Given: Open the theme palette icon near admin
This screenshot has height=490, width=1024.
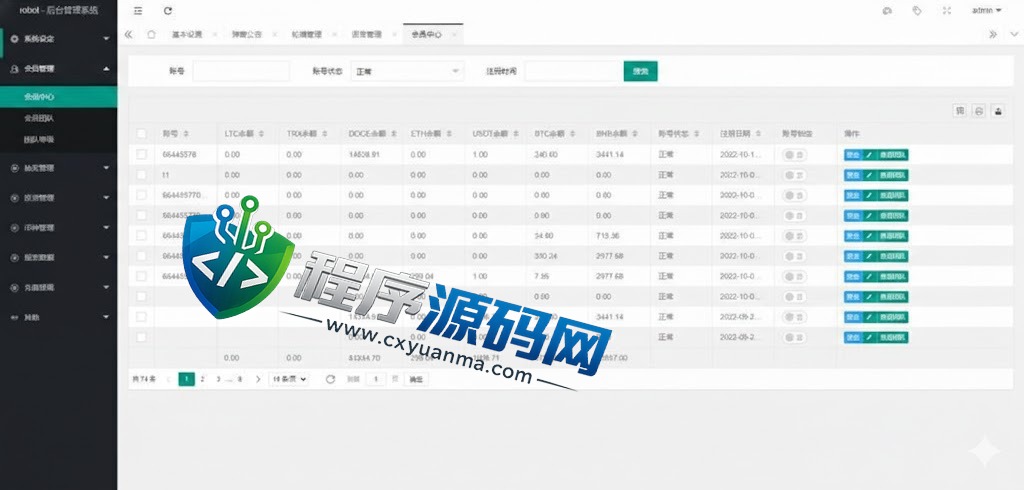Looking at the screenshot, I should (x=887, y=10).
